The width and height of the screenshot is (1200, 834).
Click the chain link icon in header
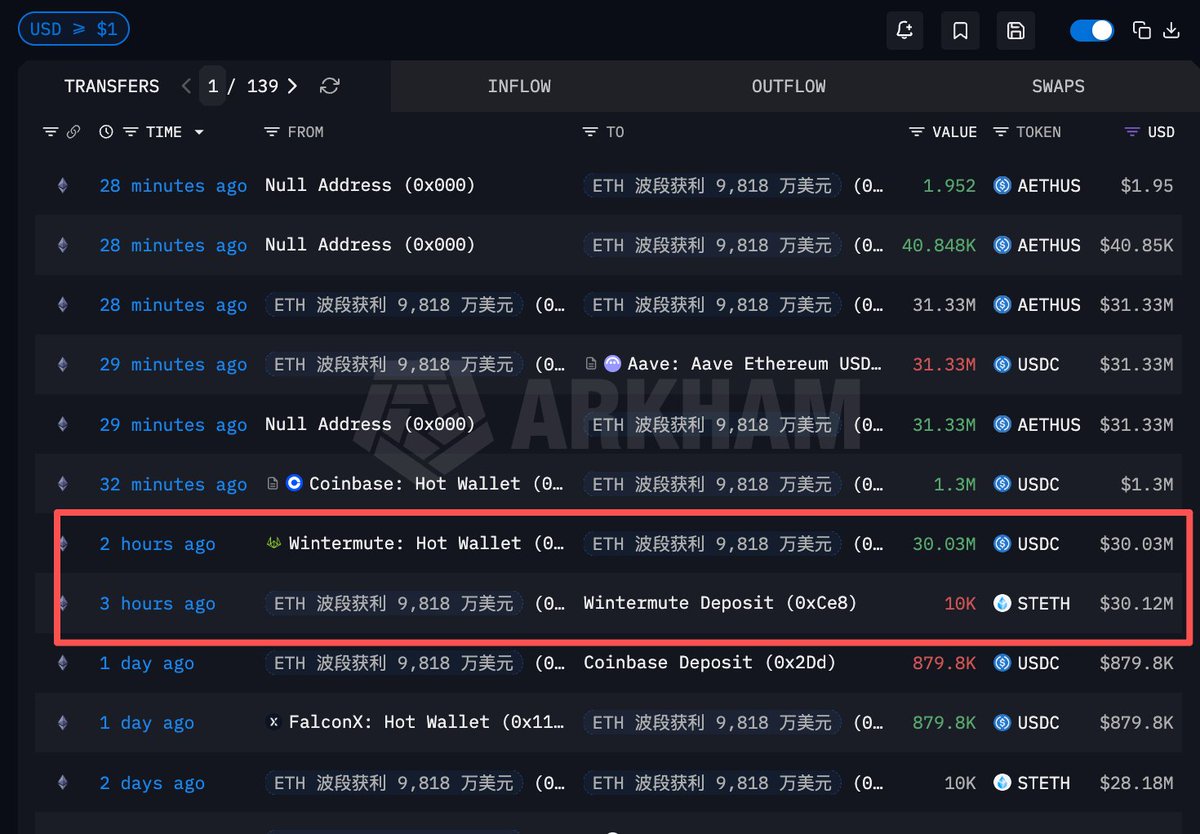73,132
